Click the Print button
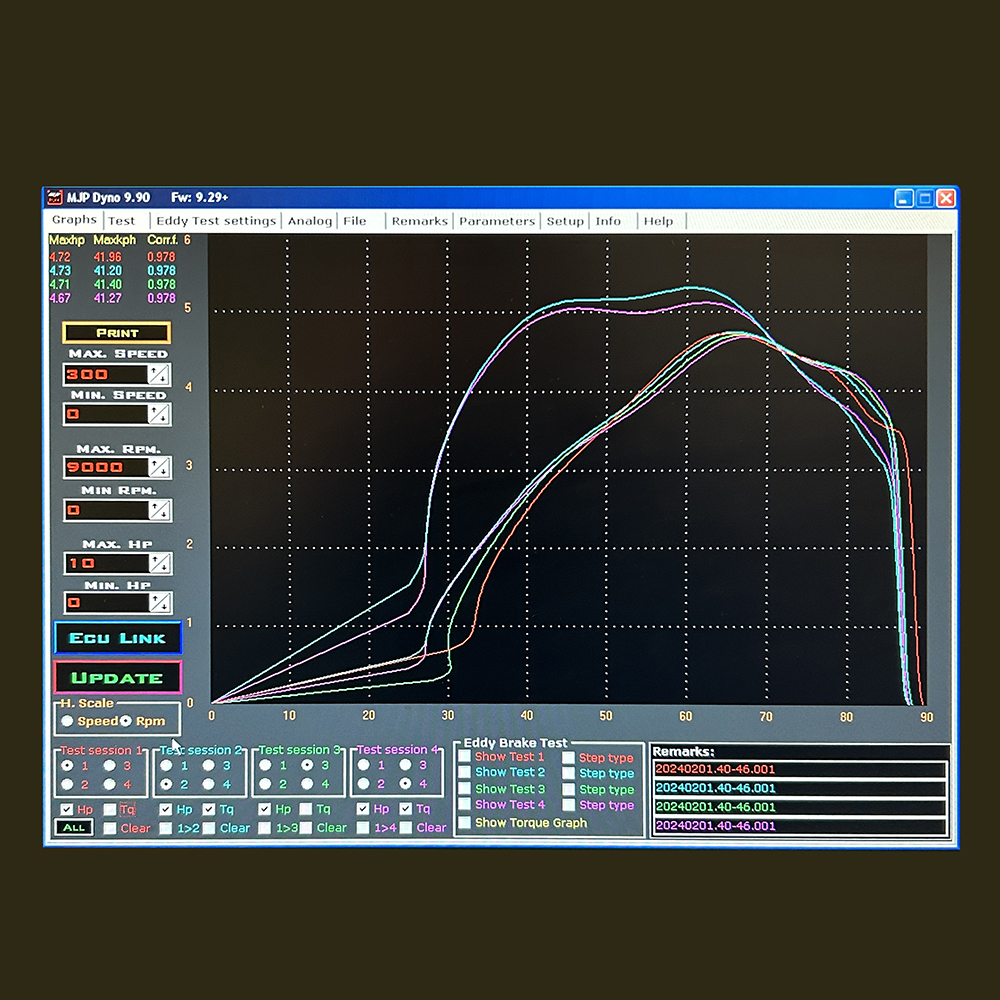Image resolution: width=1000 pixels, height=1000 pixels. pyautogui.click(x=117, y=333)
